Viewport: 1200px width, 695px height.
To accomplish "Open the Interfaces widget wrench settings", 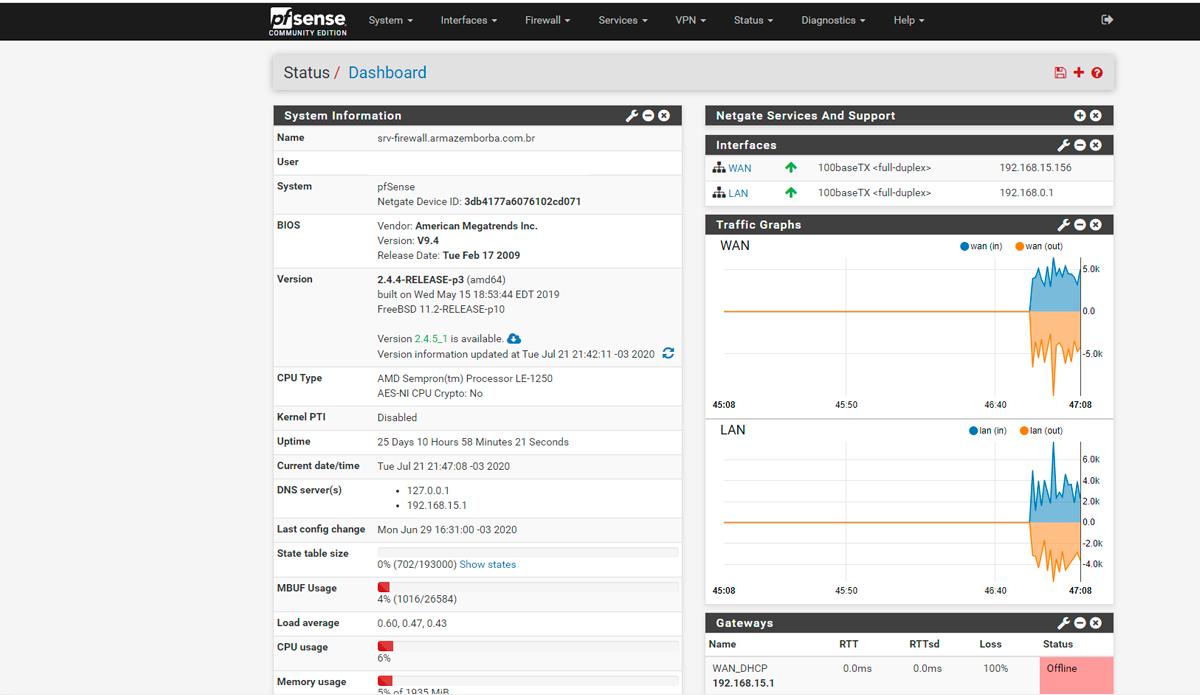I will 1064,145.
